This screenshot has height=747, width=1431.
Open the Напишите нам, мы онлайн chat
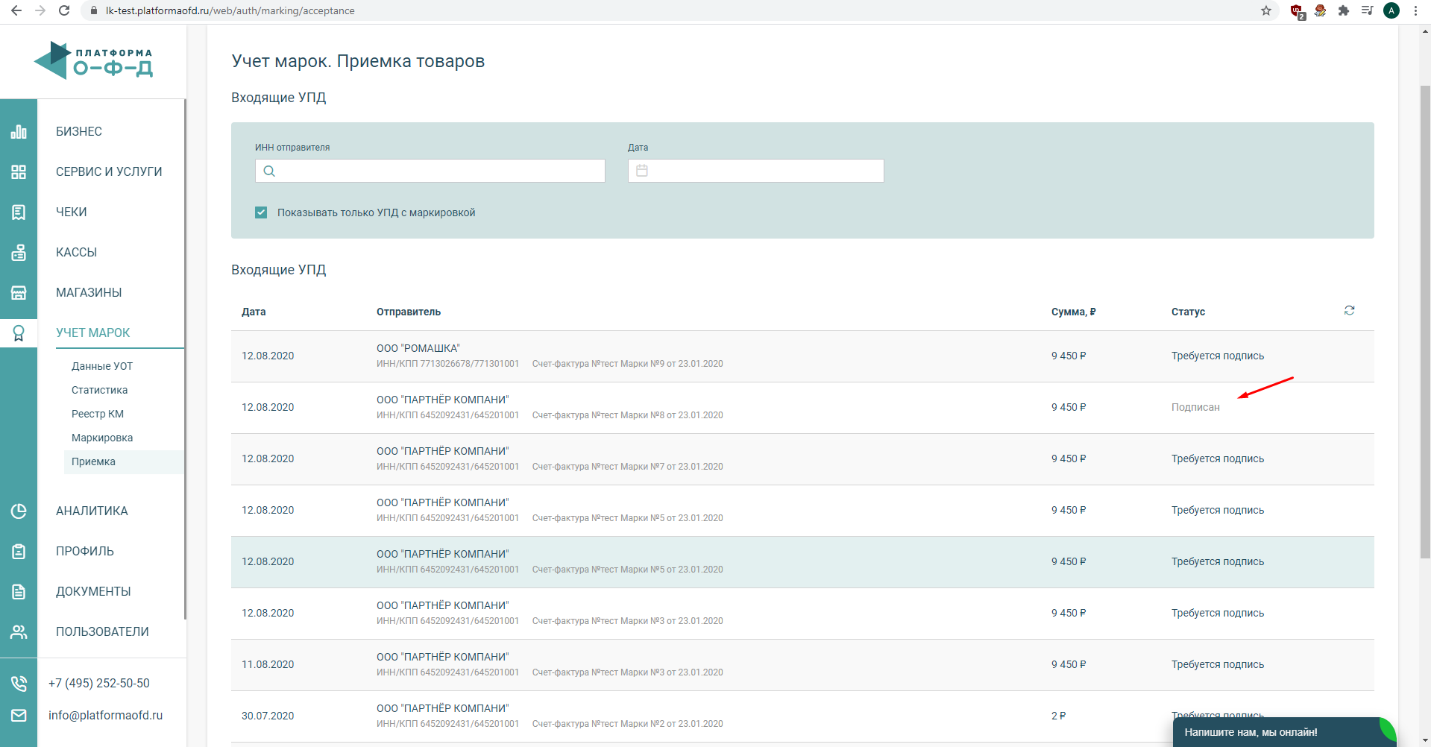coord(1285,732)
